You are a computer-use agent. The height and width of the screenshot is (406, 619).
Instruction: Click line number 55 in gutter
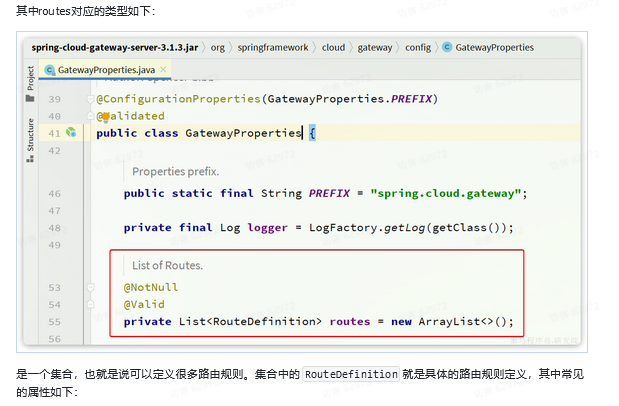pyautogui.click(x=54, y=322)
